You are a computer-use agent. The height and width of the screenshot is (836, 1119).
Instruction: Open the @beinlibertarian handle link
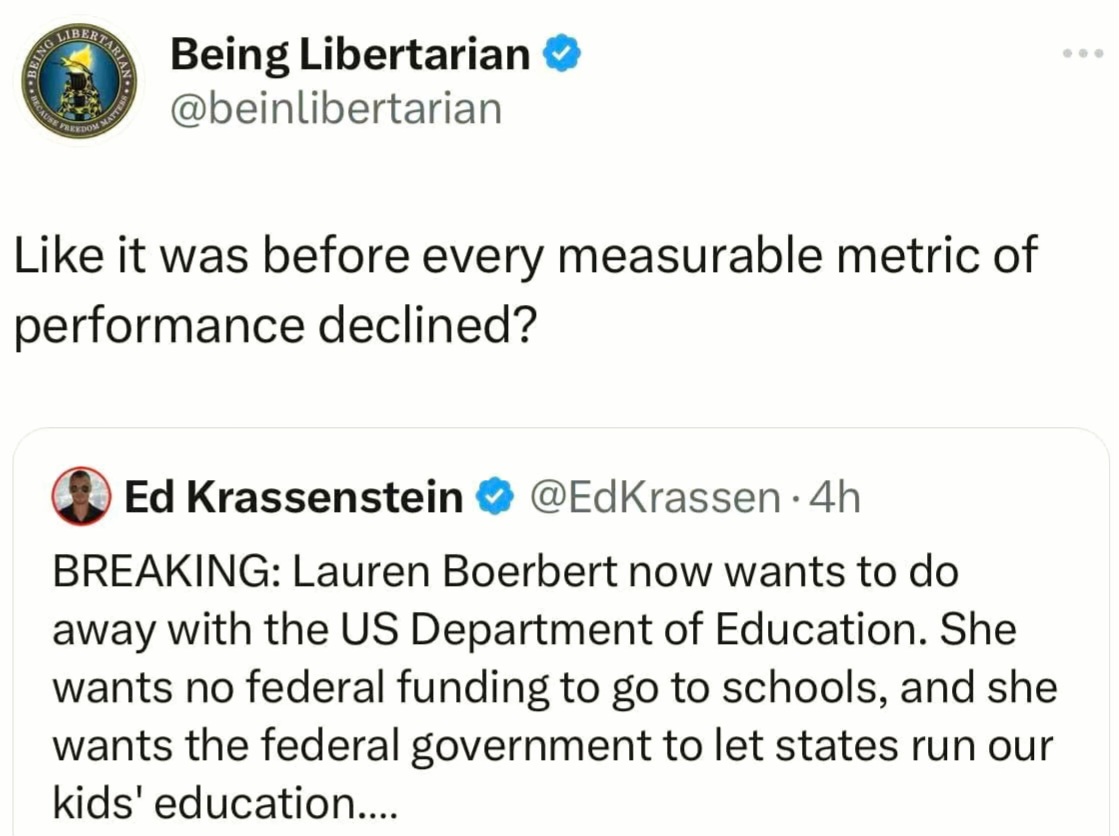[x=336, y=109]
